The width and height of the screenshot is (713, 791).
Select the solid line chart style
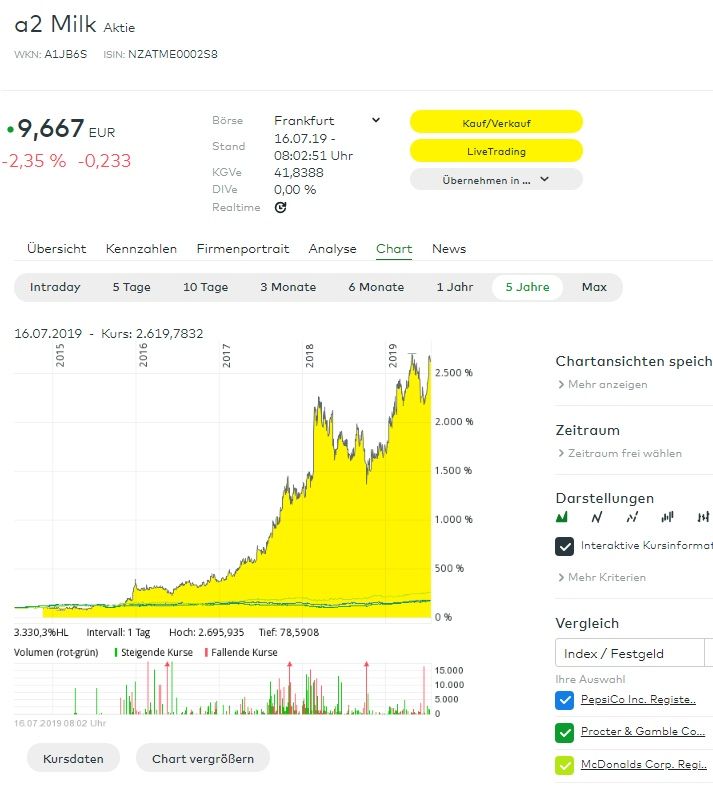597,517
